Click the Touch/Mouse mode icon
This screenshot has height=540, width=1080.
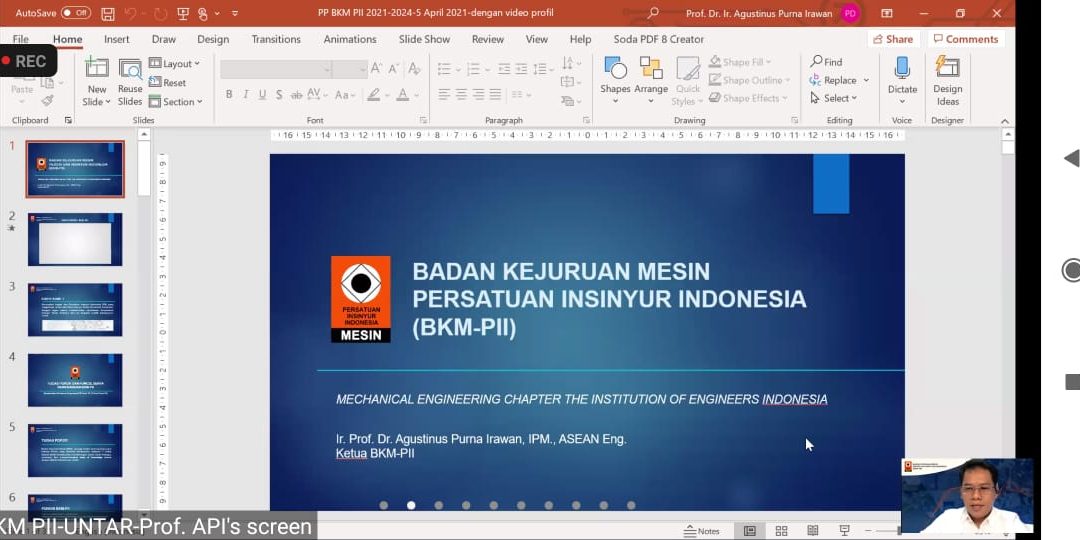(x=202, y=13)
